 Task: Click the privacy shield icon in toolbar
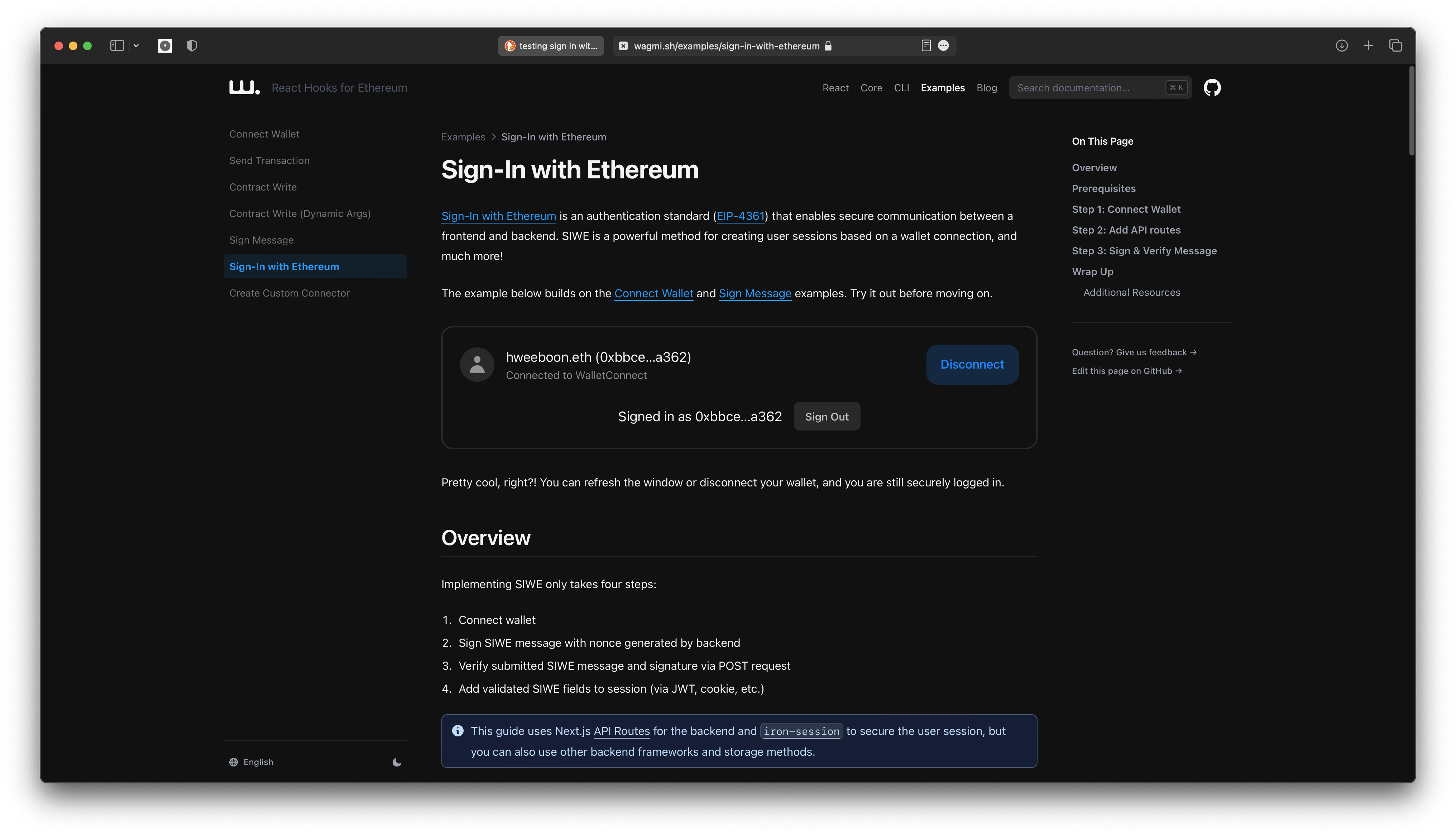pos(191,45)
